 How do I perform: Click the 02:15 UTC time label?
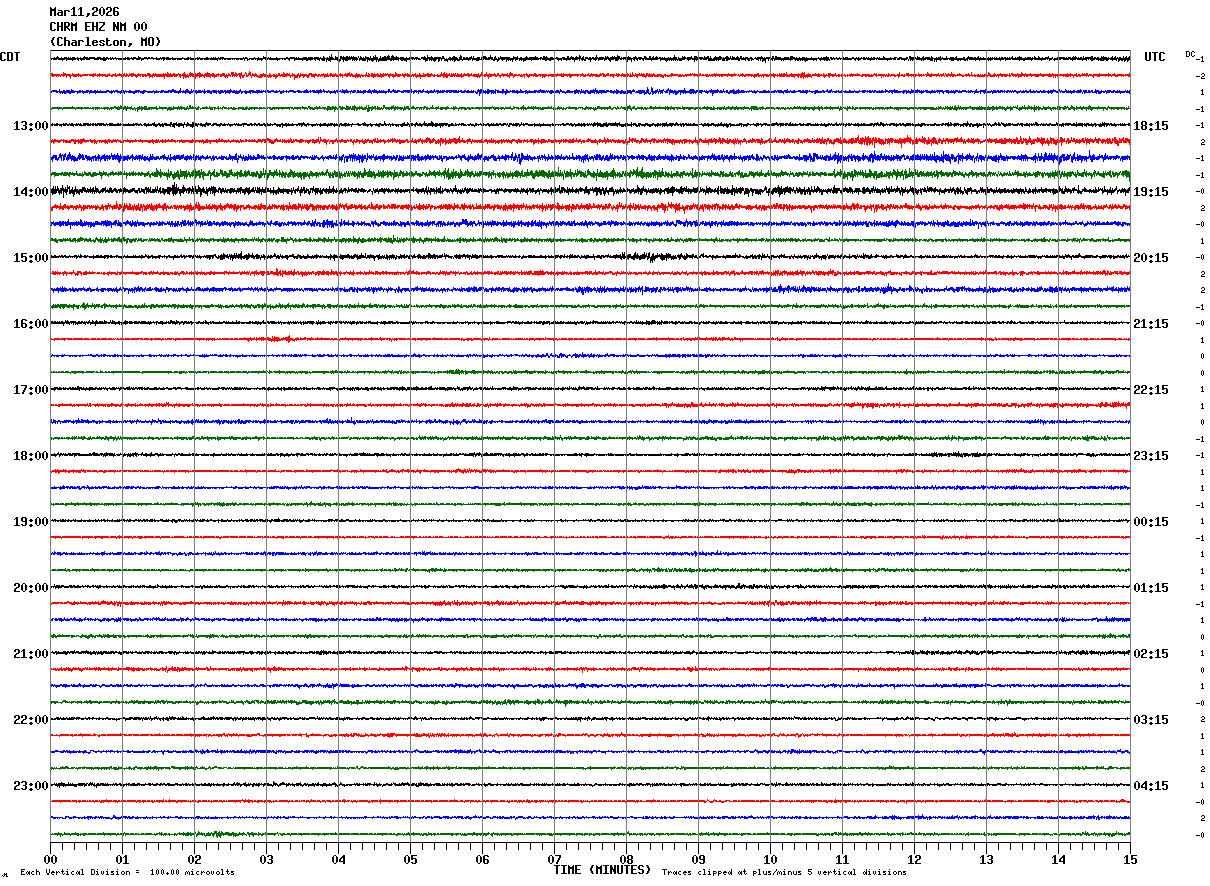tap(1150, 654)
